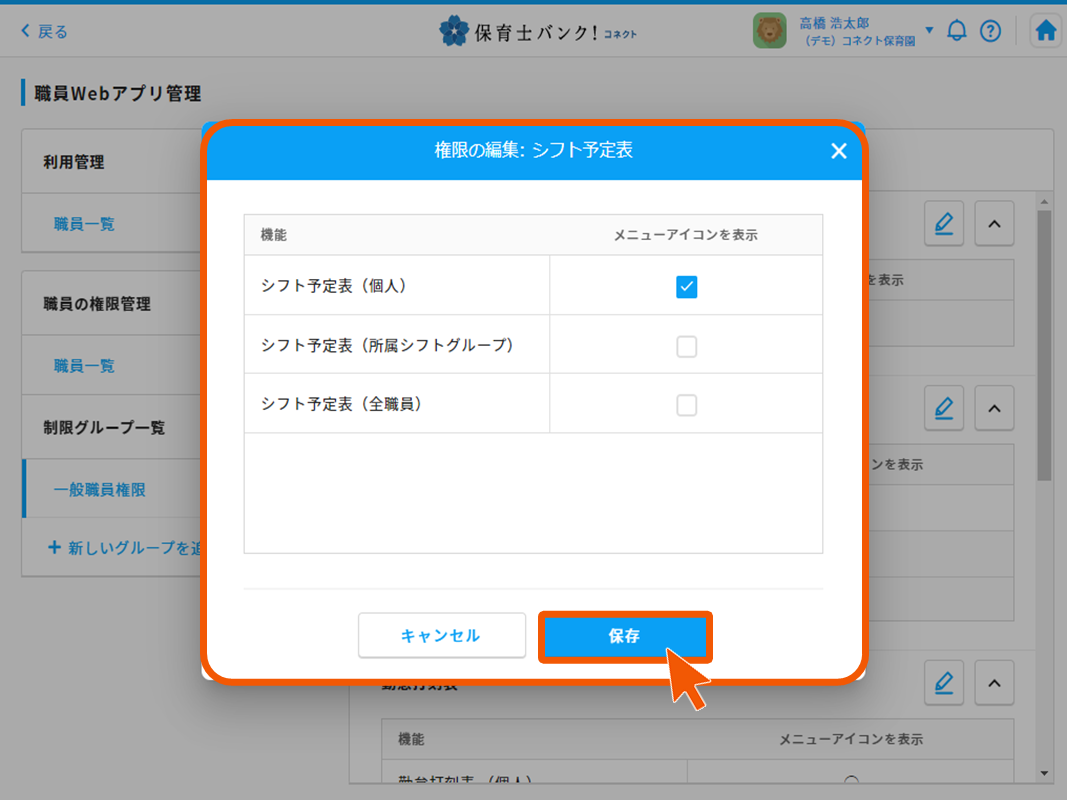Collapse the topmost section with chevron

coord(993,224)
